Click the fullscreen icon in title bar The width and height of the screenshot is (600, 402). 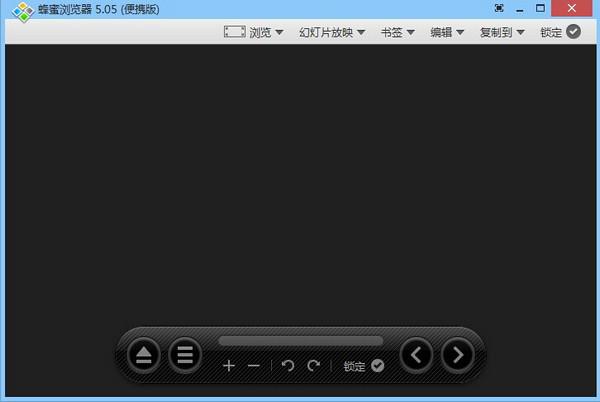click(498, 8)
